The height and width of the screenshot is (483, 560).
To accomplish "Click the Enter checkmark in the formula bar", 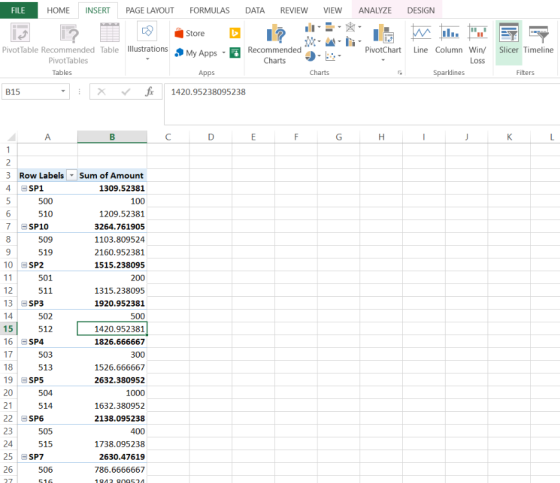I will click(126, 92).
